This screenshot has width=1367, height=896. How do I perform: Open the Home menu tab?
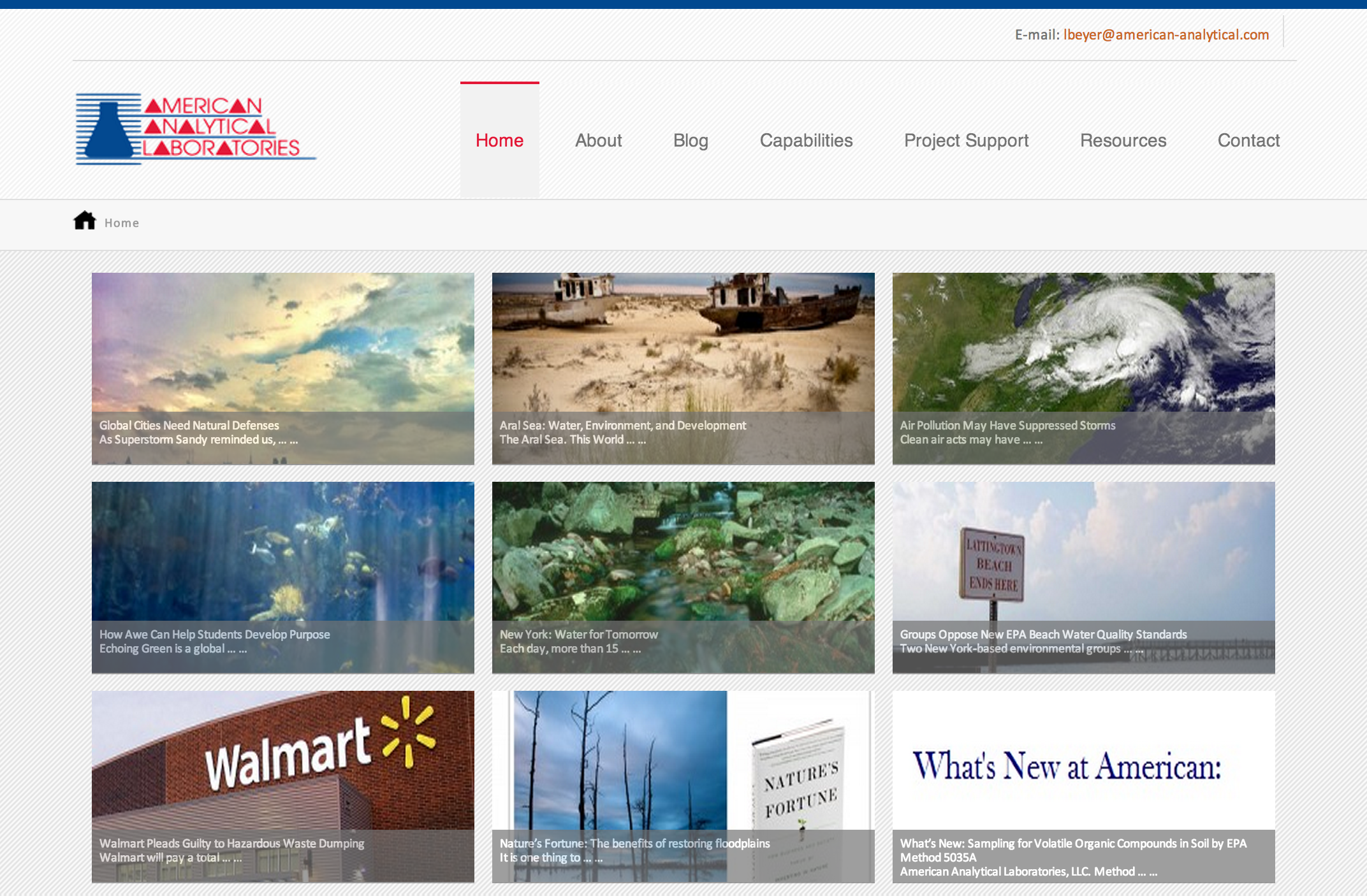499,140
